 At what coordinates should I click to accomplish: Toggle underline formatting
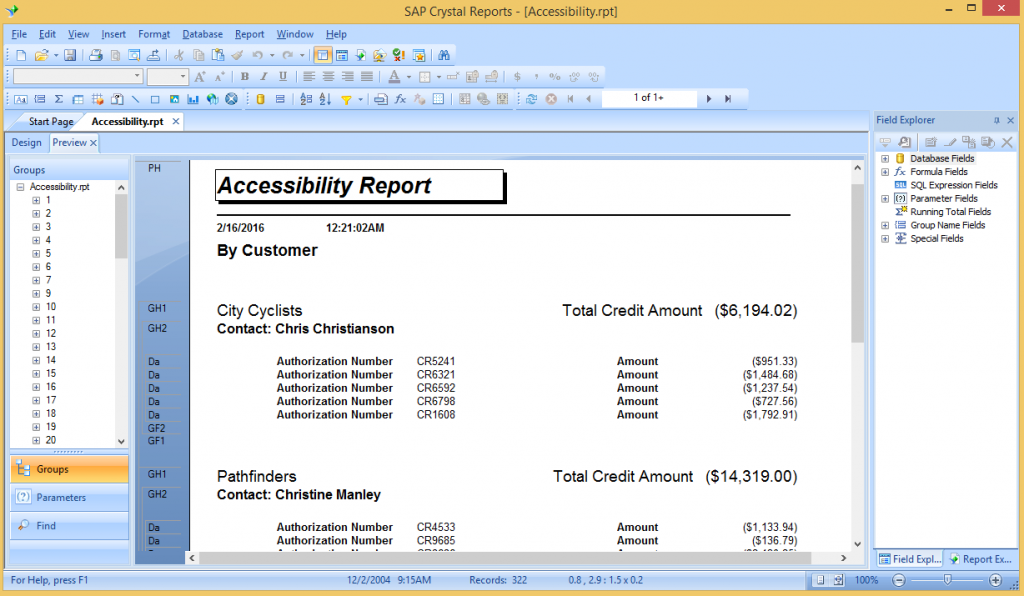coord(283,76)
